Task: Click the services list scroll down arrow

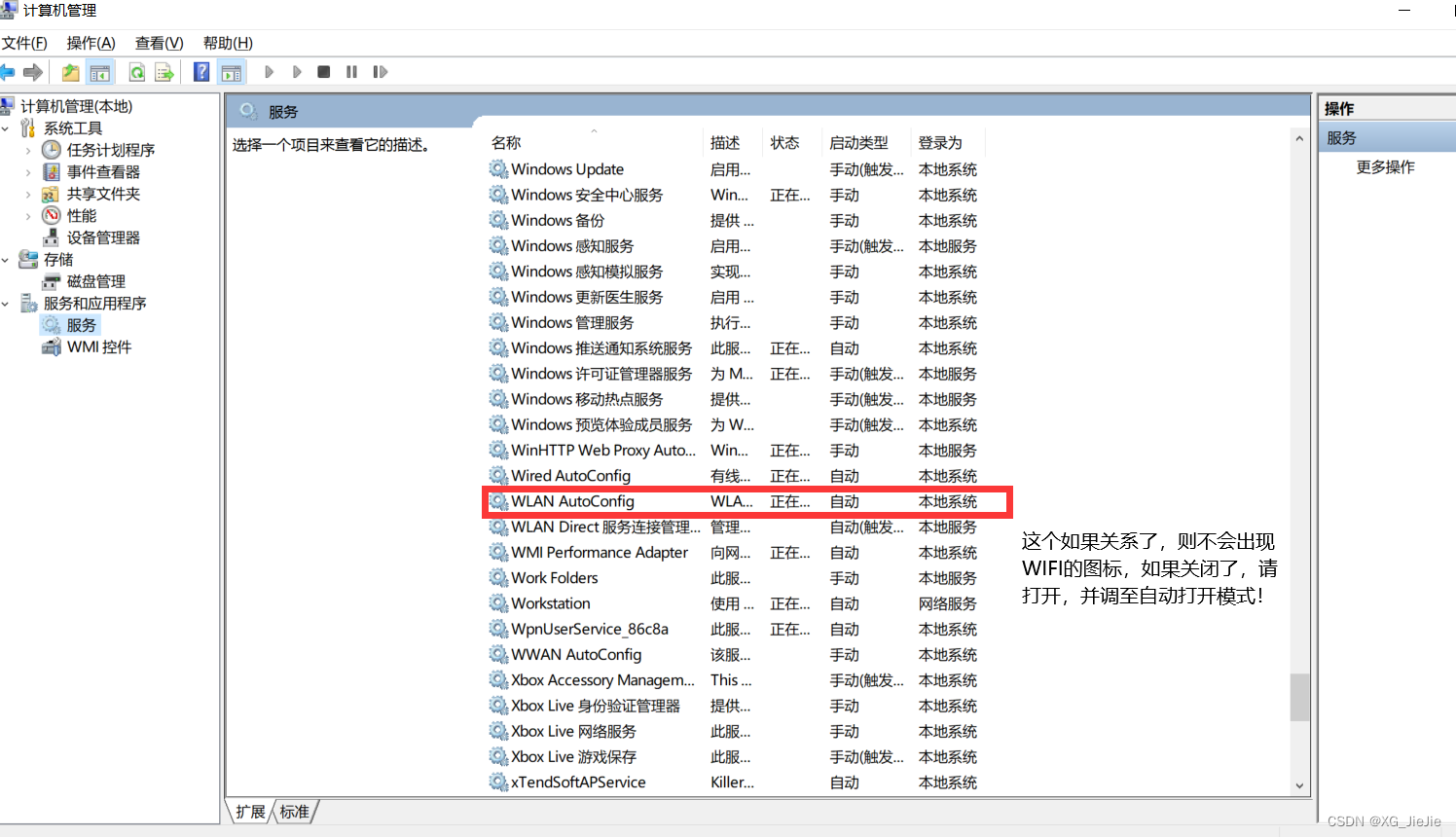Action: pyautogui.click(x=1299, y=786)
